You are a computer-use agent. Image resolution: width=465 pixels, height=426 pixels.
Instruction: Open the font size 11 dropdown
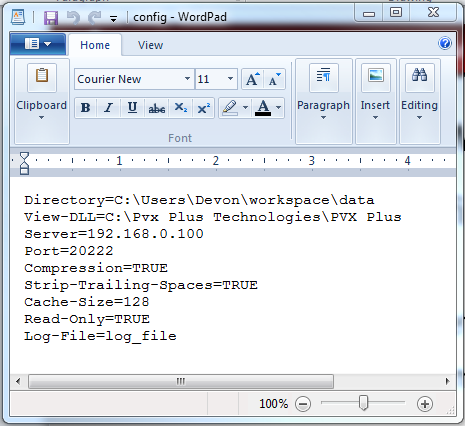[x=230, y=79]
